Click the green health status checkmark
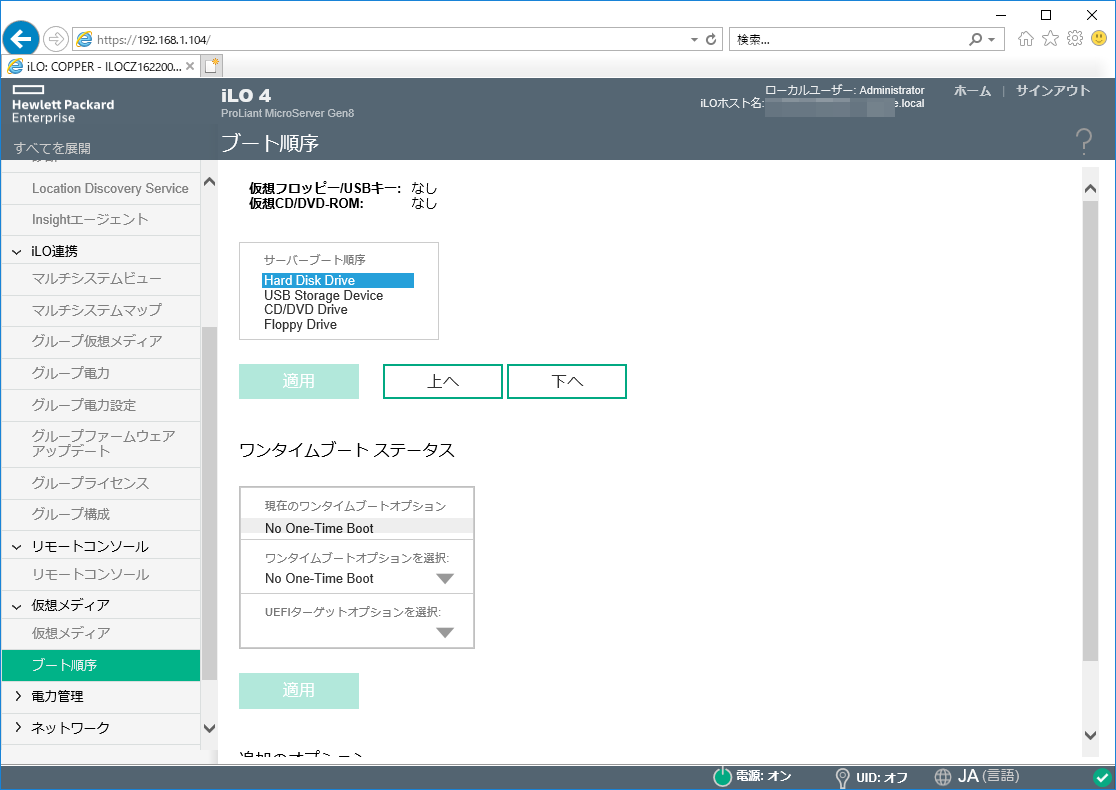Viewport: 1116px width, 790px height. click(1101, 777)
